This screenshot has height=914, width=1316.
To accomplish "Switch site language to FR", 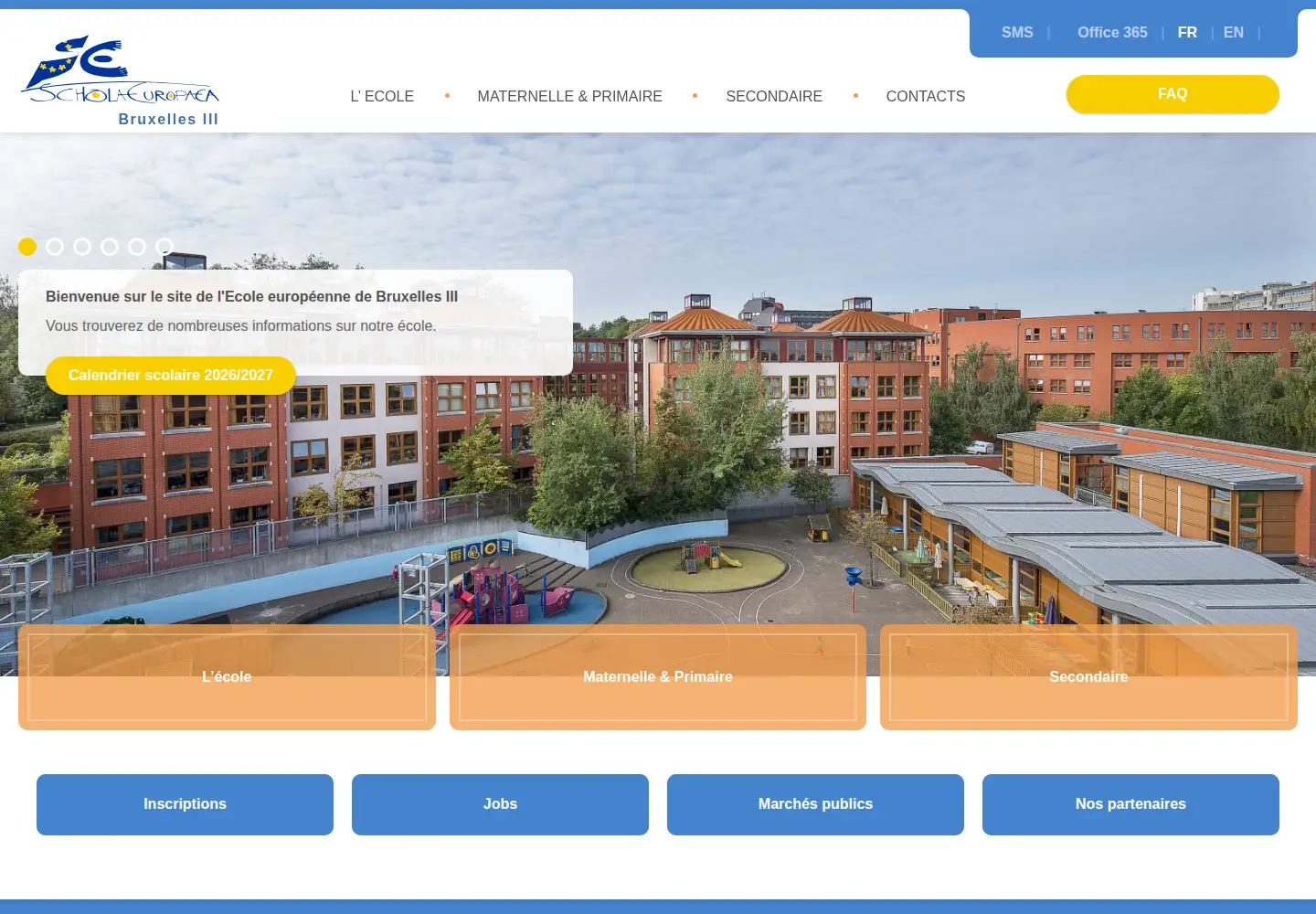I will (1187, 33).
